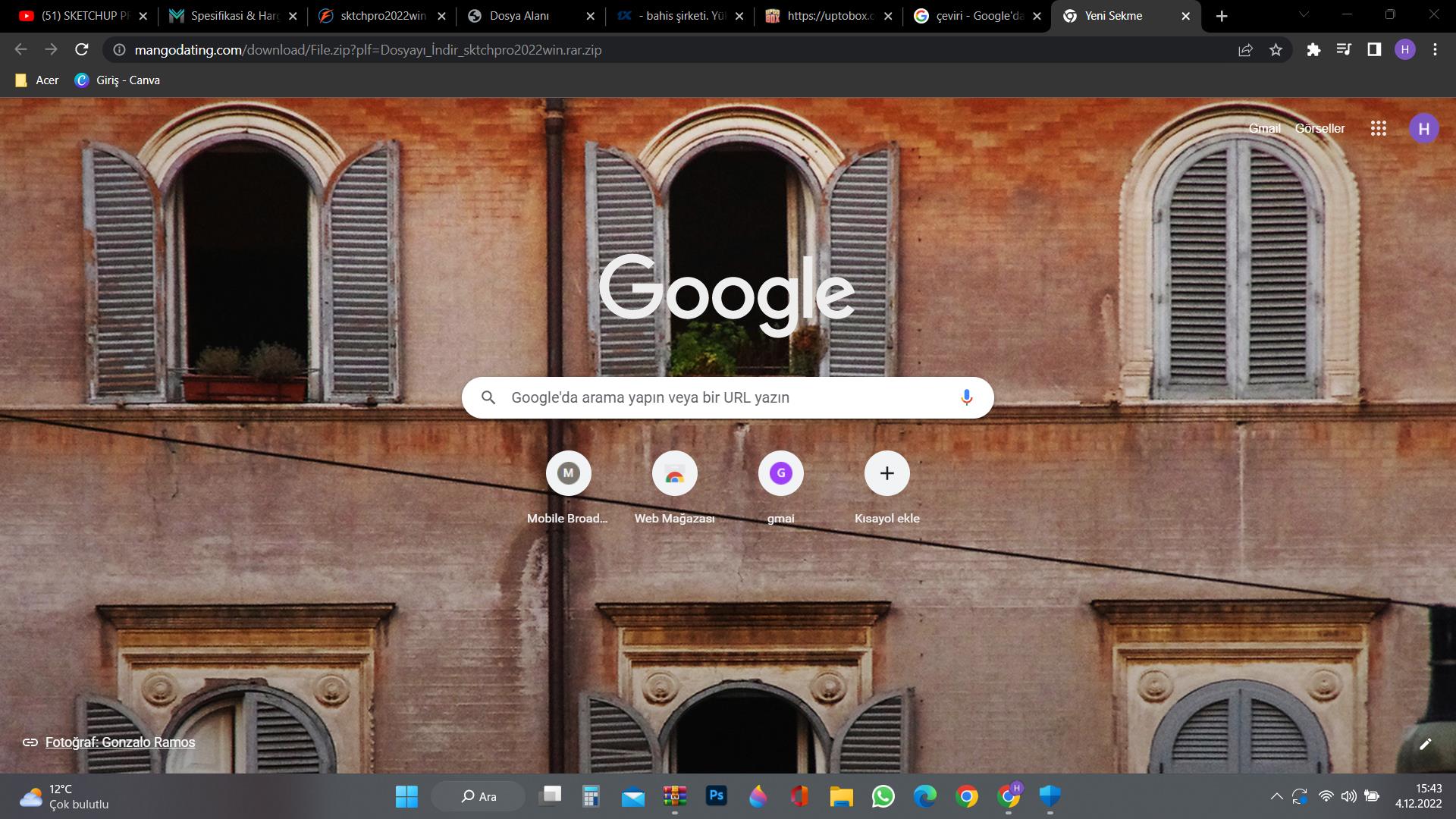
Task: Open the Chrome three-dot menu
Action: [1435, 50]
